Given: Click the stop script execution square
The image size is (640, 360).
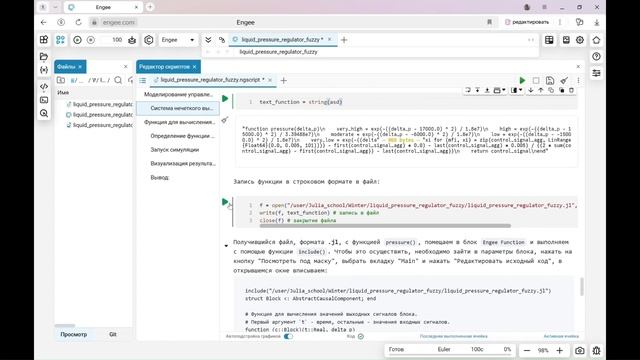Looking at the screenshot, I should coord(536,80).
